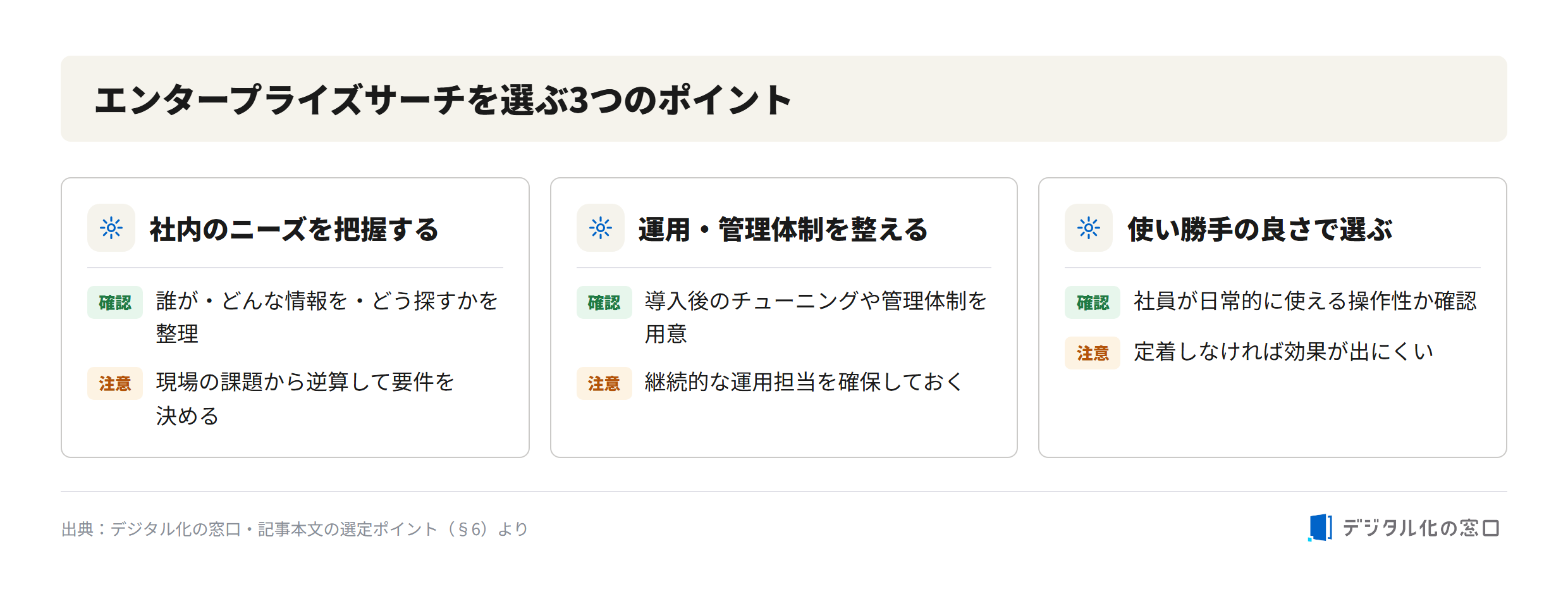This screenshot has height=601, width=1568.
Task: Click the blue デジタル化の窓口 logo icon
Action: 1320,528
